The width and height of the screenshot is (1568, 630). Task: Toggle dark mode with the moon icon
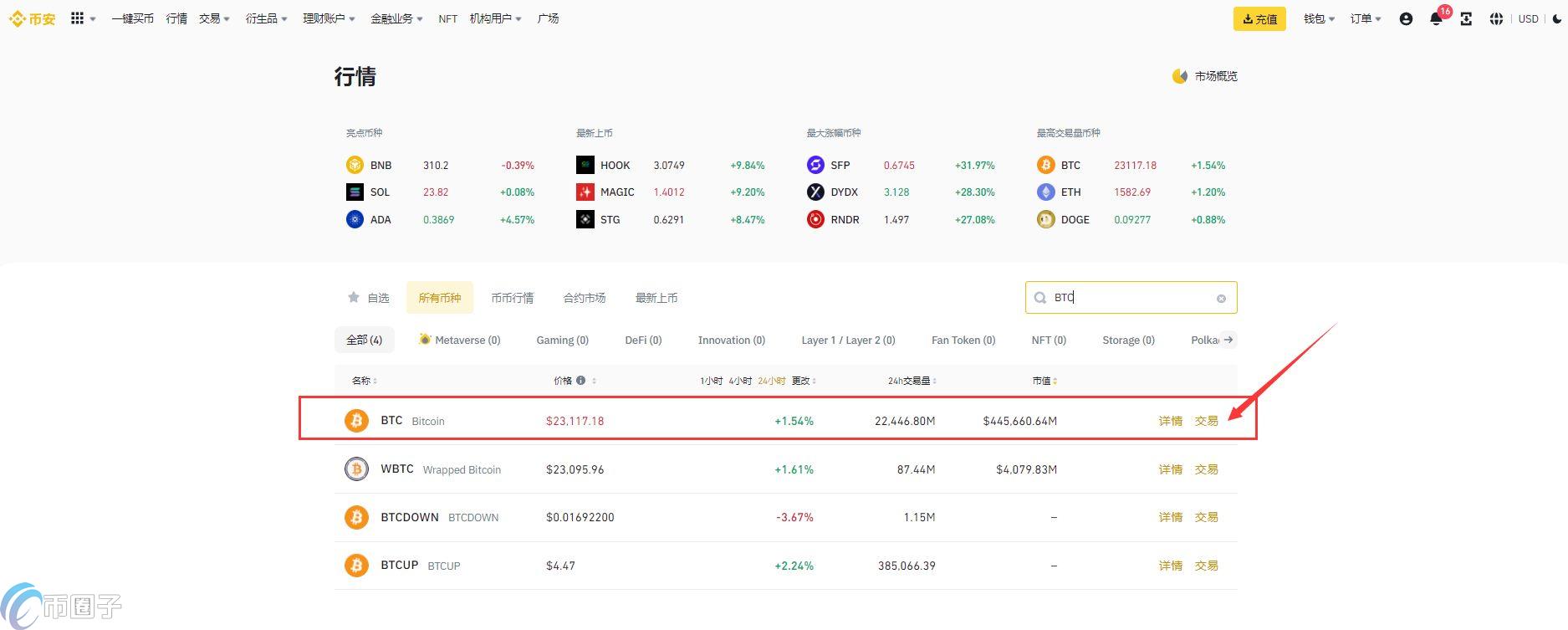point(1557,18)
